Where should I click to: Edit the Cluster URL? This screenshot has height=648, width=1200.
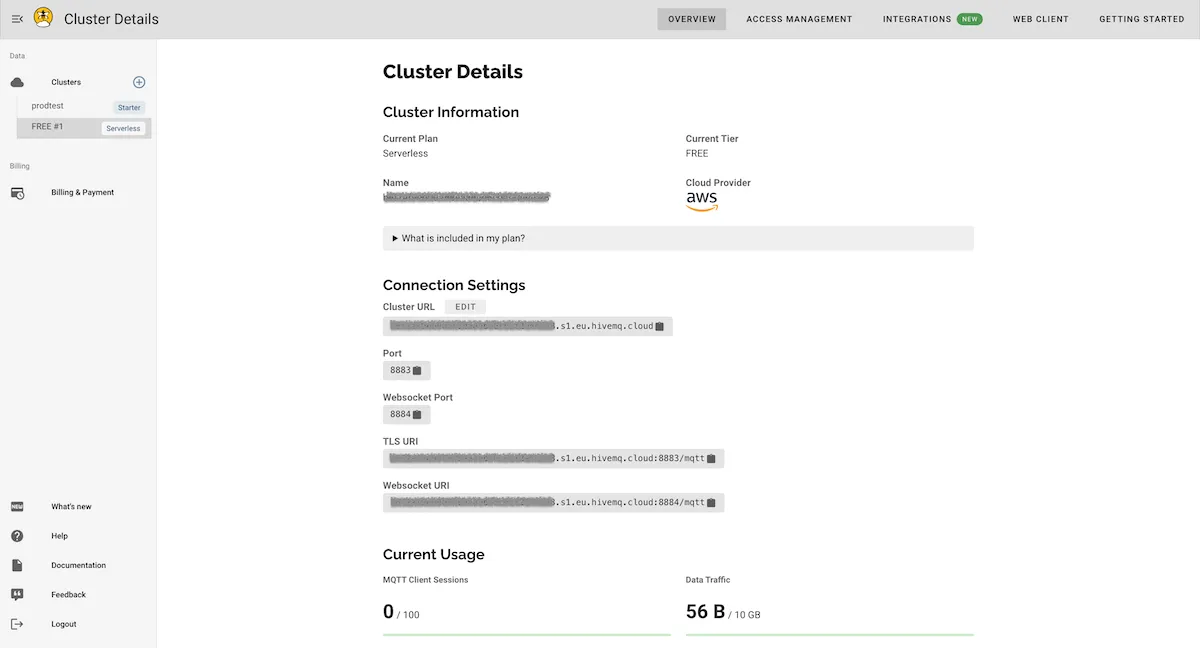pos(465,307)
